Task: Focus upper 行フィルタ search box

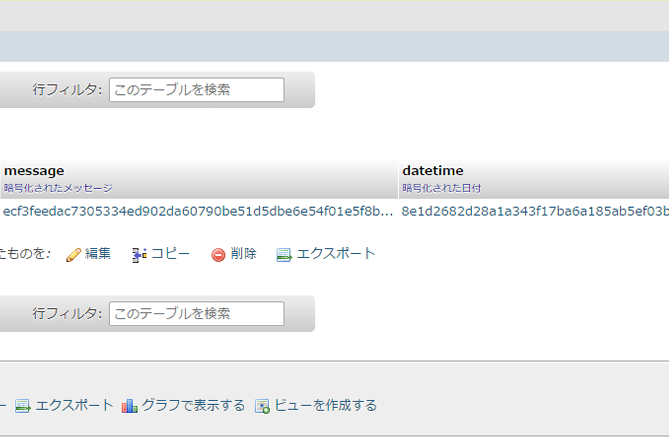Action: coord(197,90)
